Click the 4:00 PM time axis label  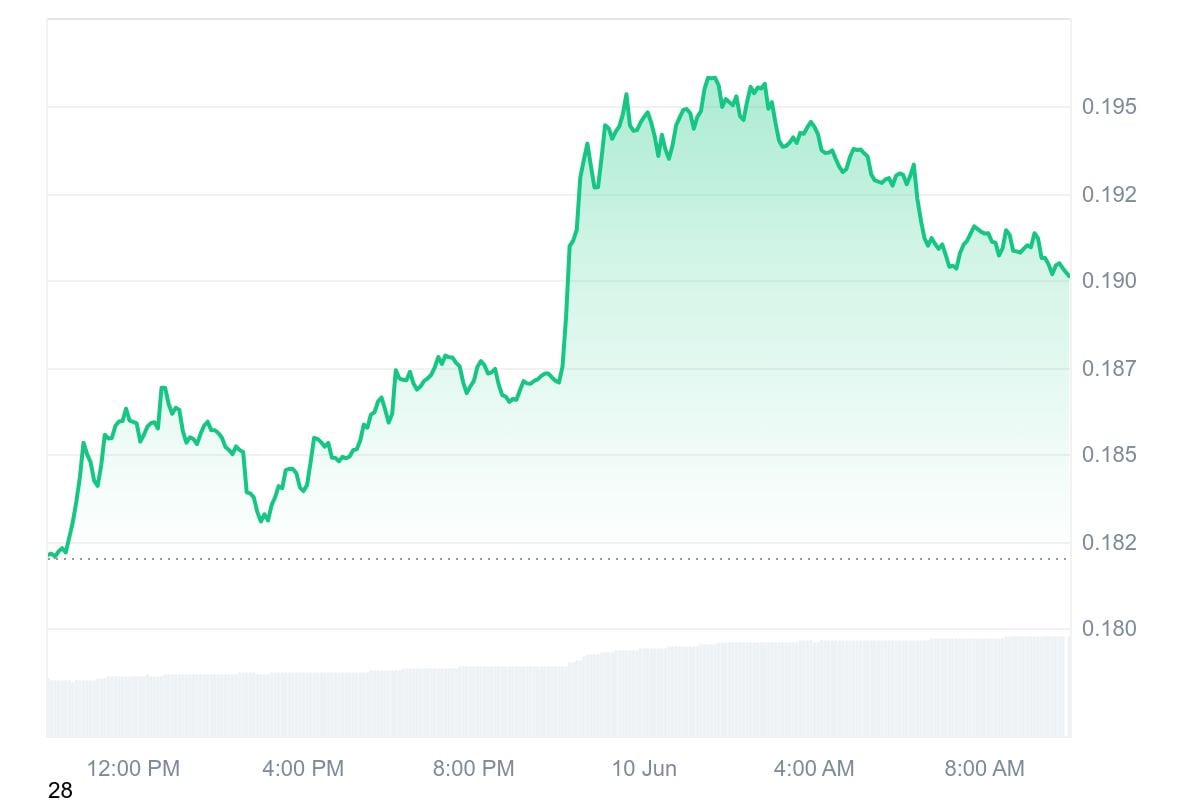302,768
